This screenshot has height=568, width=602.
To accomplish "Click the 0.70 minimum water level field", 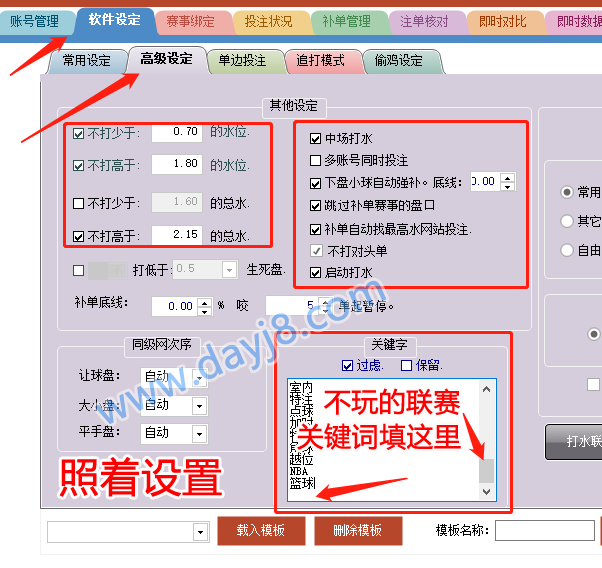I will tap(177, 133).
